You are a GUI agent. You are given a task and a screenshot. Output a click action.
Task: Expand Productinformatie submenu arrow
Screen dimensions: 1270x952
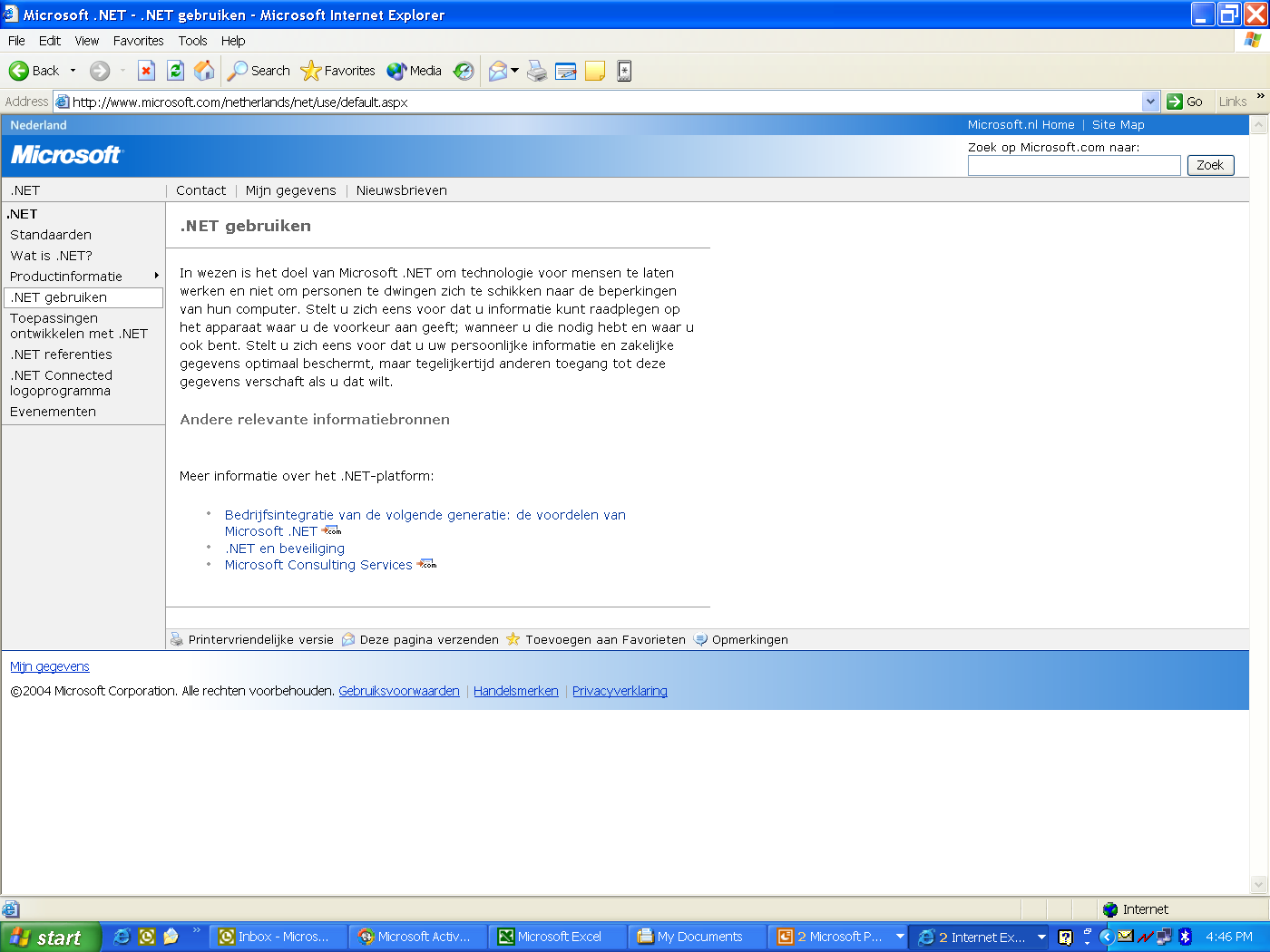(x=157, y=276)
